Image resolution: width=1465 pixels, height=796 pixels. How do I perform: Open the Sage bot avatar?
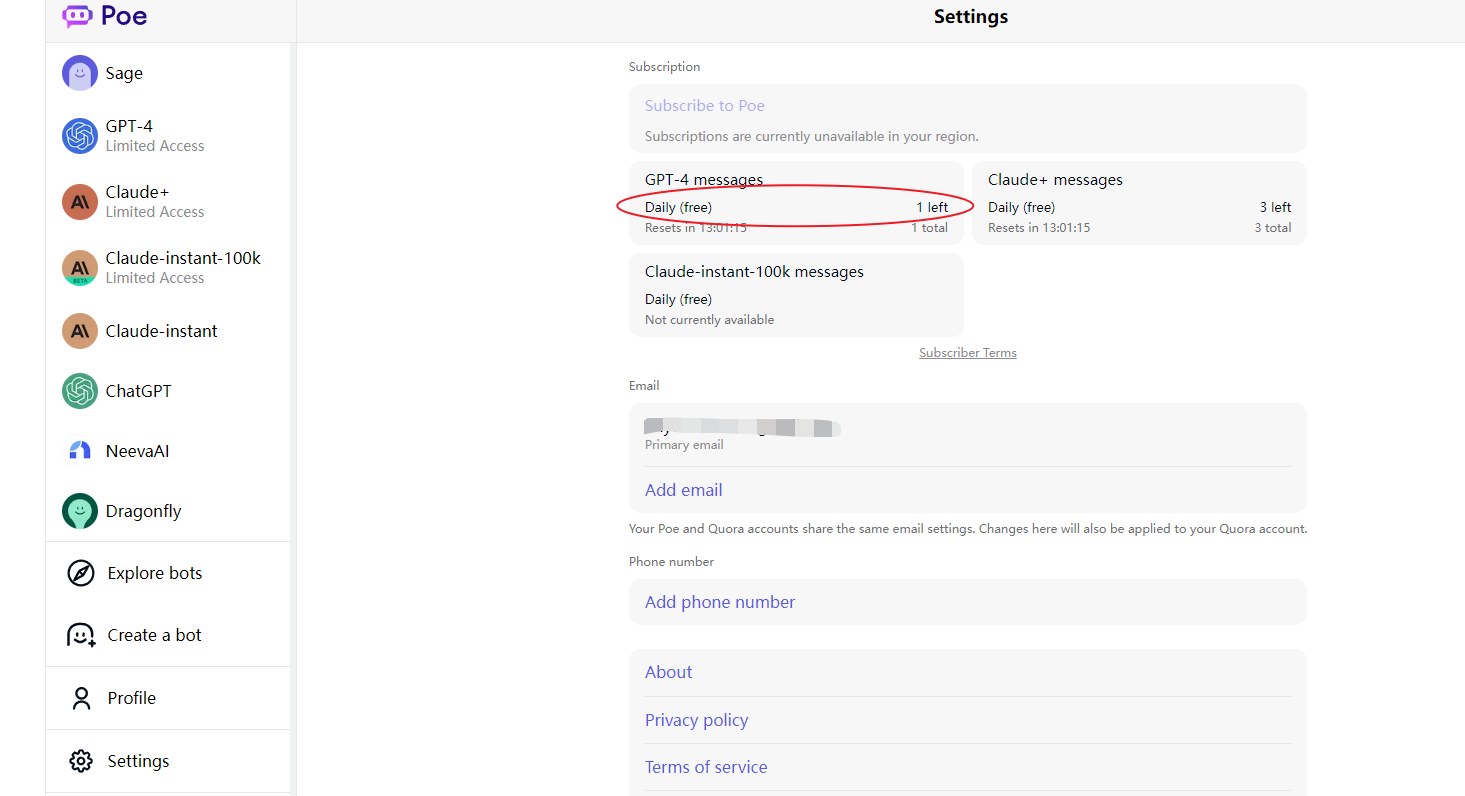(x=80, y=73)
